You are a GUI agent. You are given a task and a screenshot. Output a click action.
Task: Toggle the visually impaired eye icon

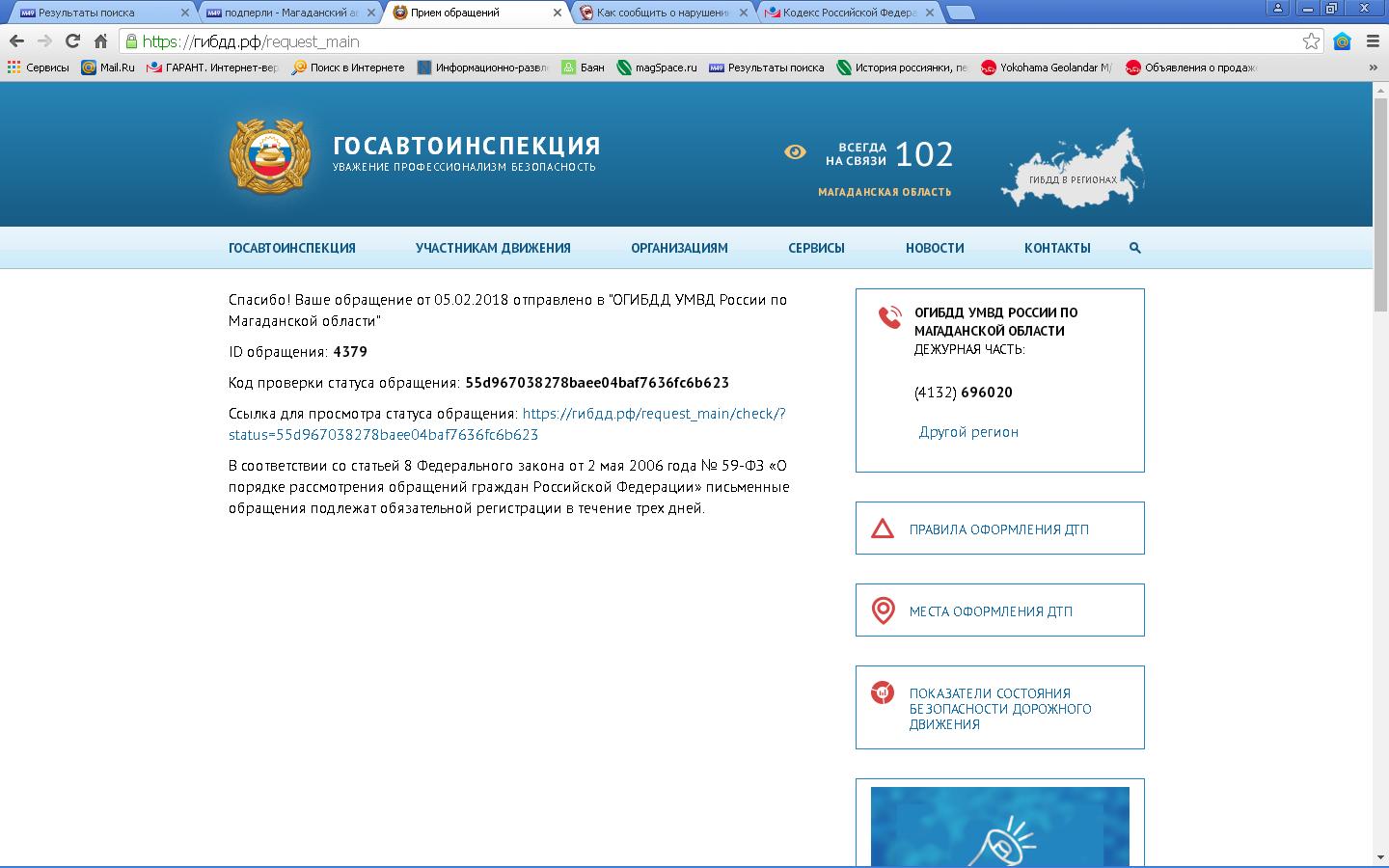click(x=795, y=152)
